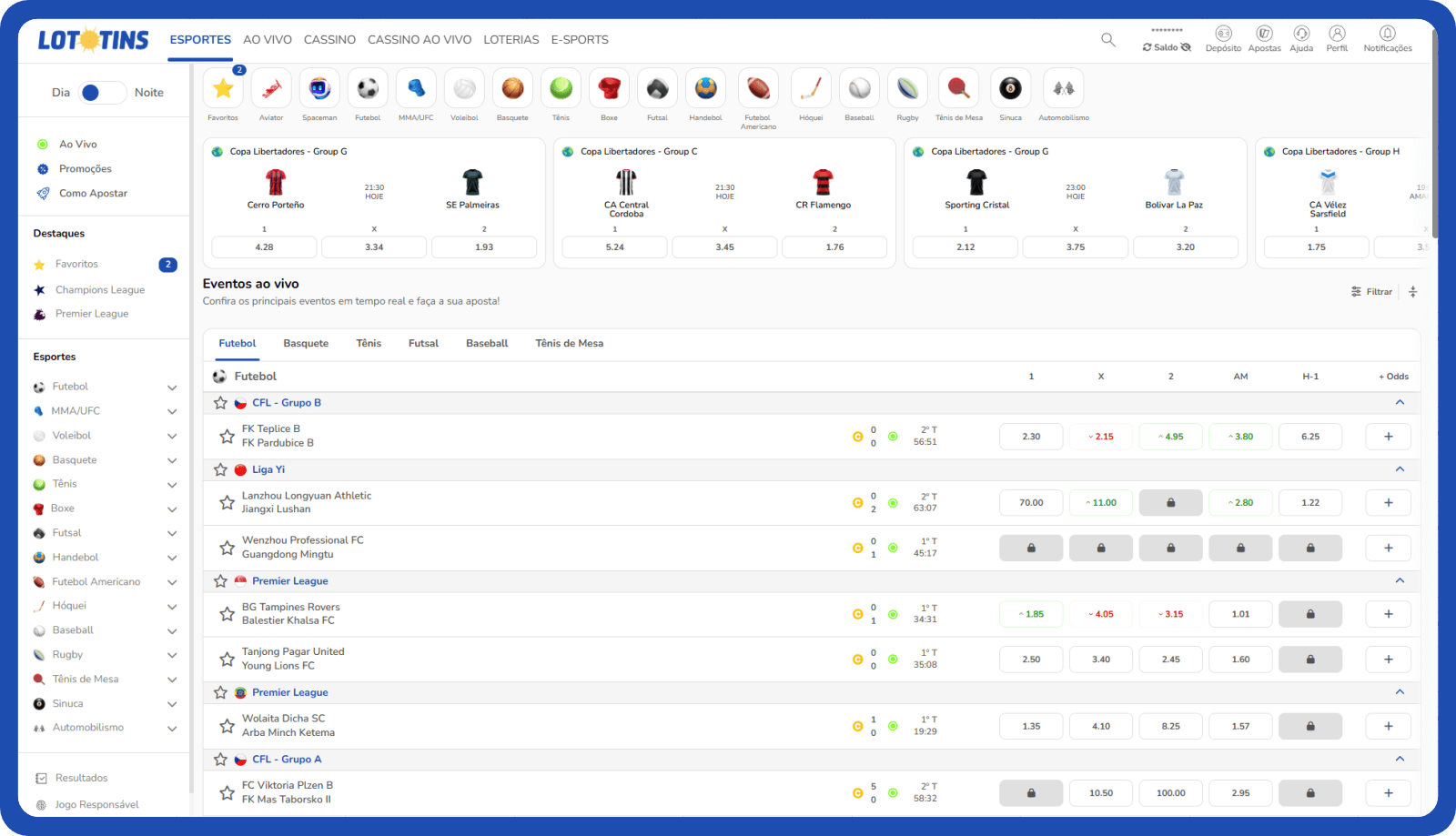Open the Ajuda help icon

click(x=1301, y=34)
